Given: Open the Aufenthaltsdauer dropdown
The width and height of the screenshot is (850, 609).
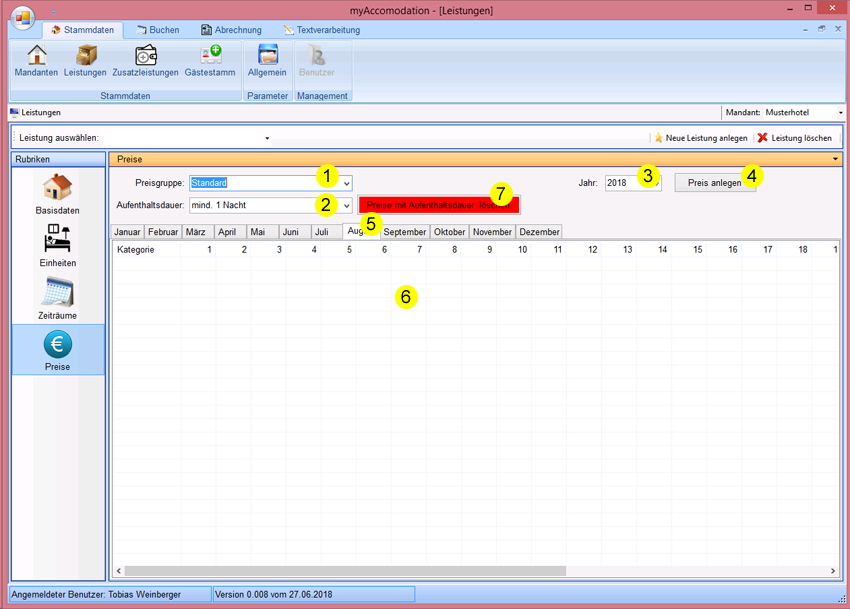Looking at the screenshot, I should pos(346,205).
